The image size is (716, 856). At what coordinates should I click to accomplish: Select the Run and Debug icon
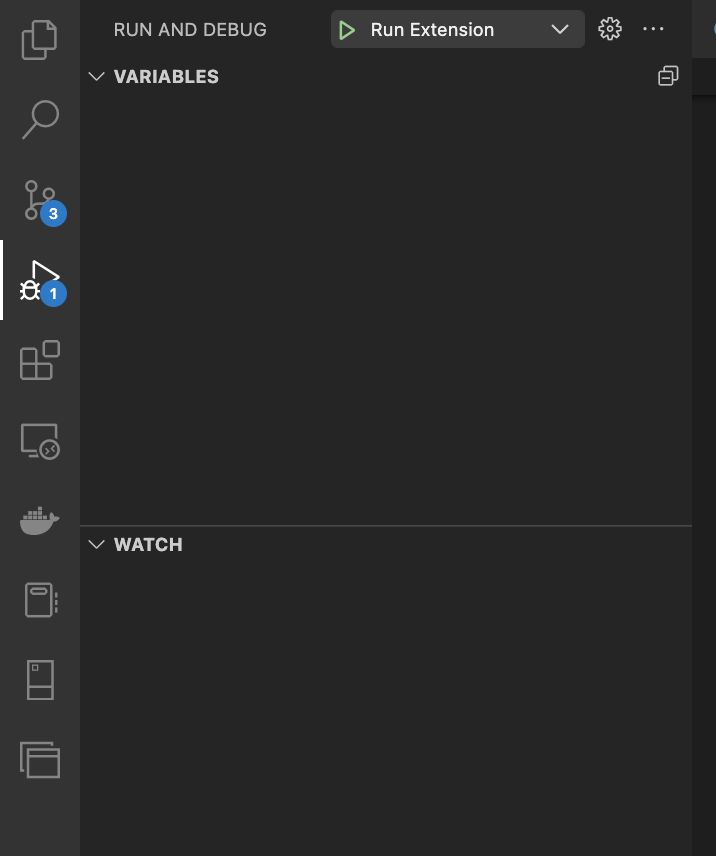click(x=39, y=281)
